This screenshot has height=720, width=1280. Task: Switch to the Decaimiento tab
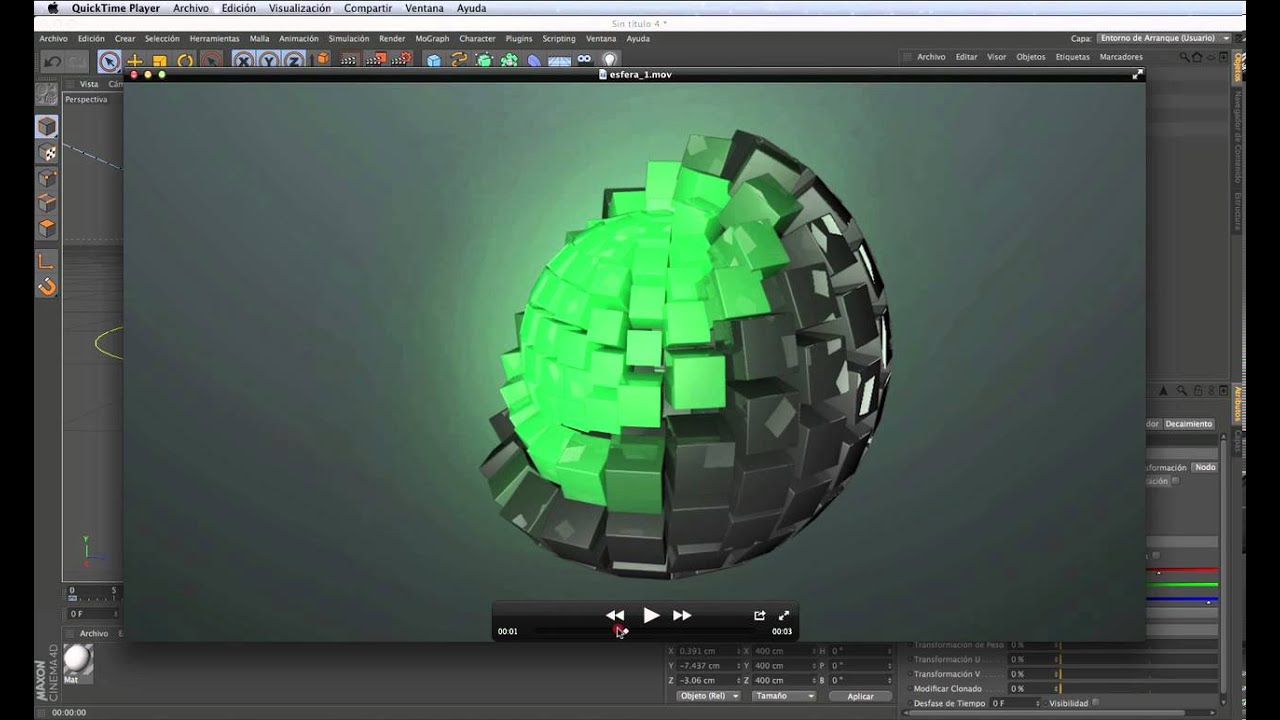[1188, 424]
